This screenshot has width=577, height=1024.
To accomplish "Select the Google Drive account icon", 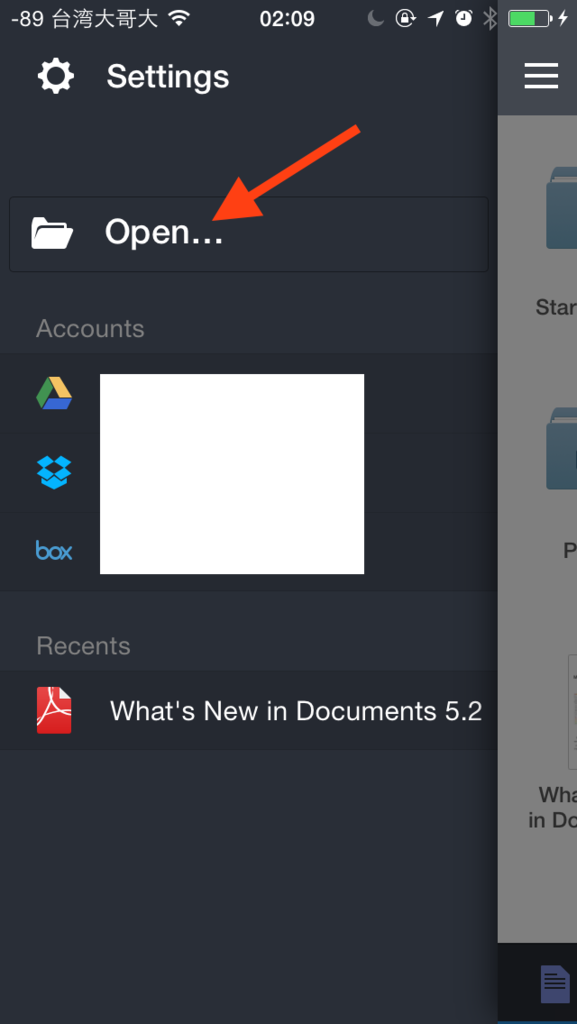I will [x=54, y=393].
